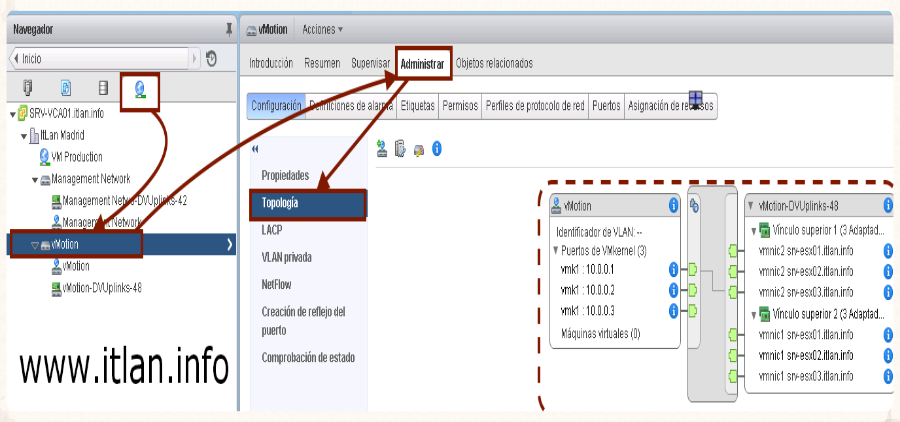900x422 pixels.
Task: Open the Etiquetas sub-tab
Action: pos(417,105)
